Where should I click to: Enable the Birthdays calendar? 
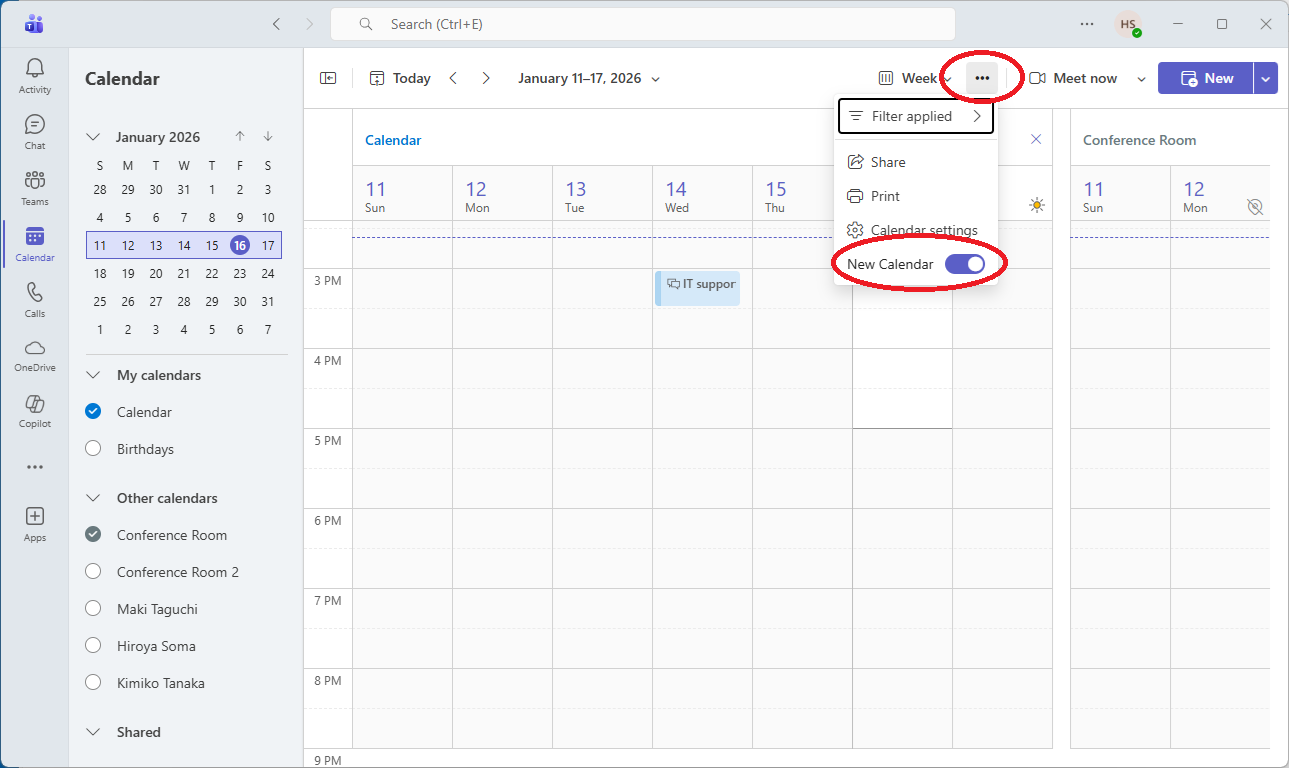point(93,449)
